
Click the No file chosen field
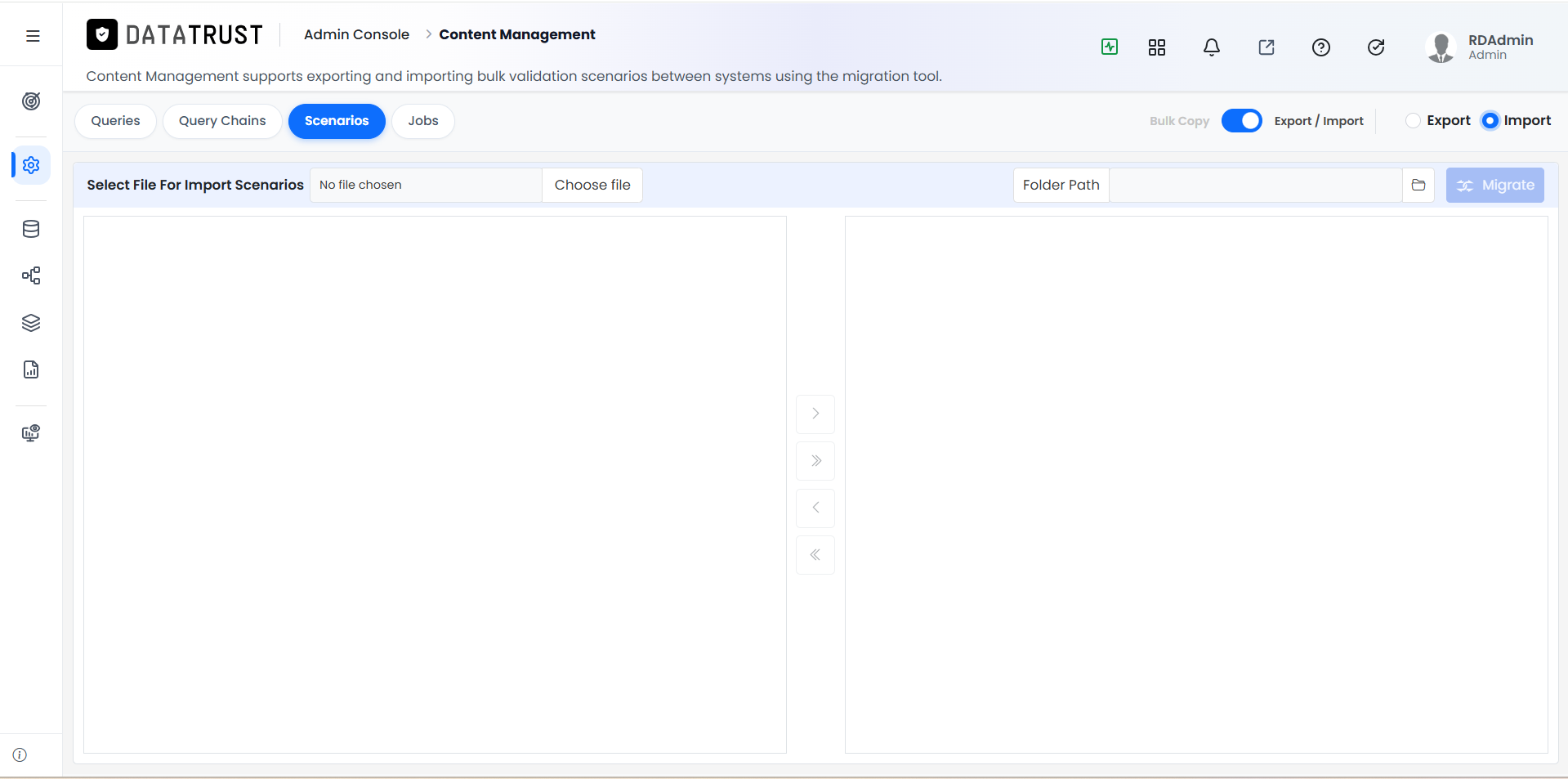tap(426, 186)
